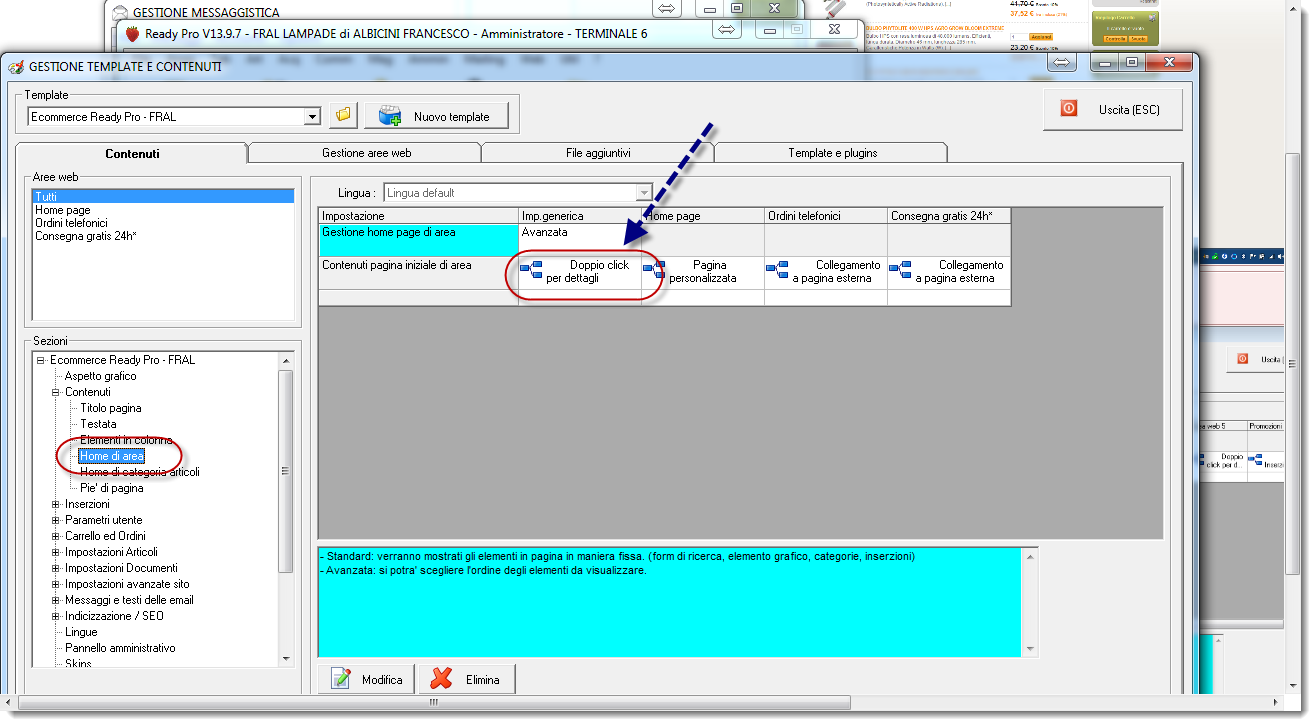The width and height of the screenshot is (1316, 726).
Task: Click the Consegna gratis 24h* column header
Action: pos(949,216)
